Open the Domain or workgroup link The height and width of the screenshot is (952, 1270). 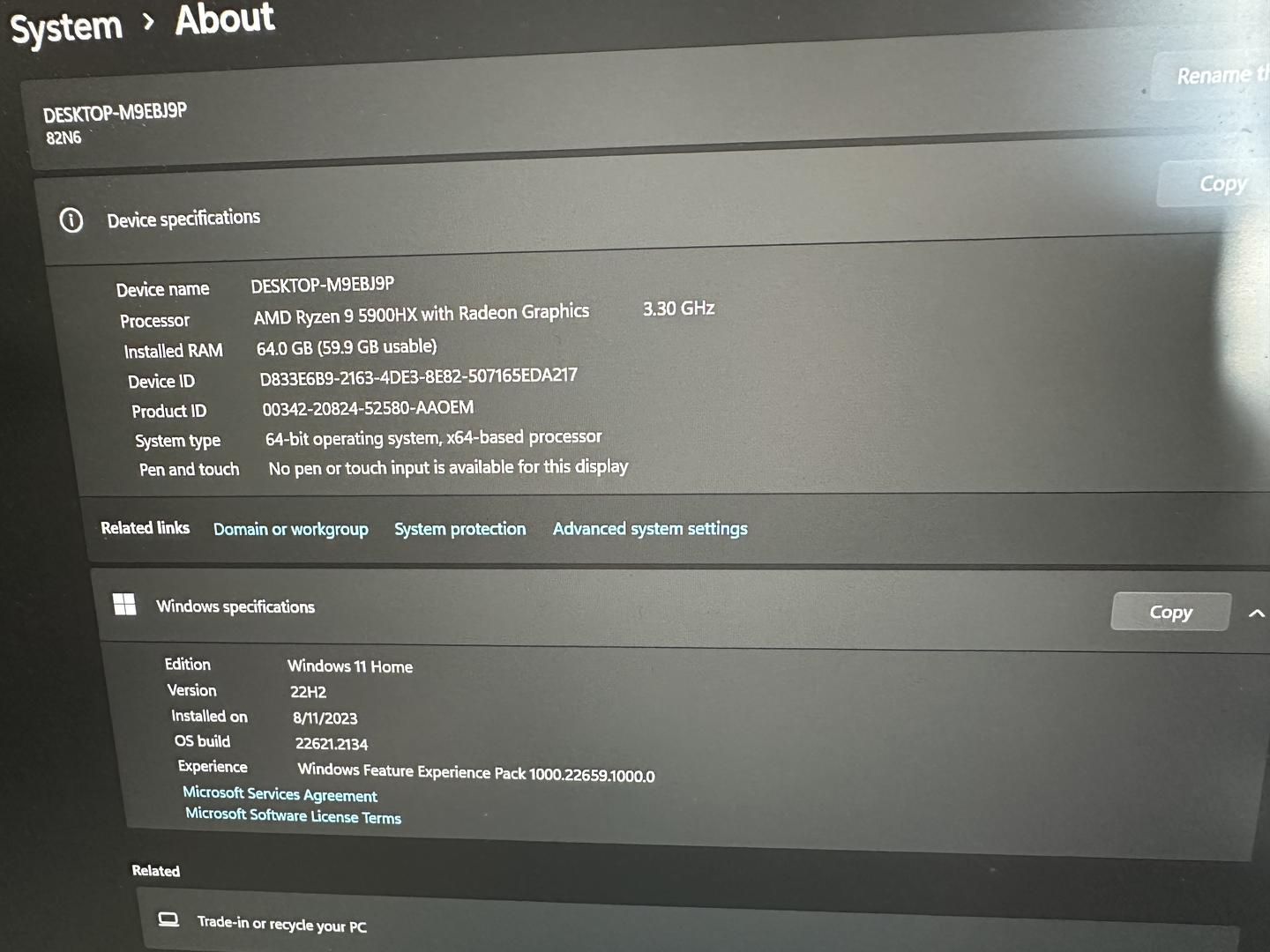(x=291, y=529)
